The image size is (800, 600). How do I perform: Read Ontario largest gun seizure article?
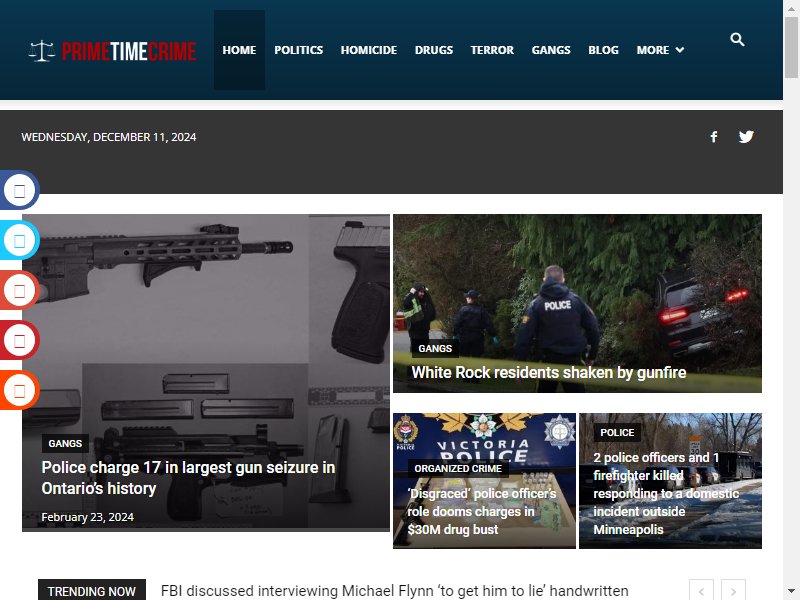point(188,478)
